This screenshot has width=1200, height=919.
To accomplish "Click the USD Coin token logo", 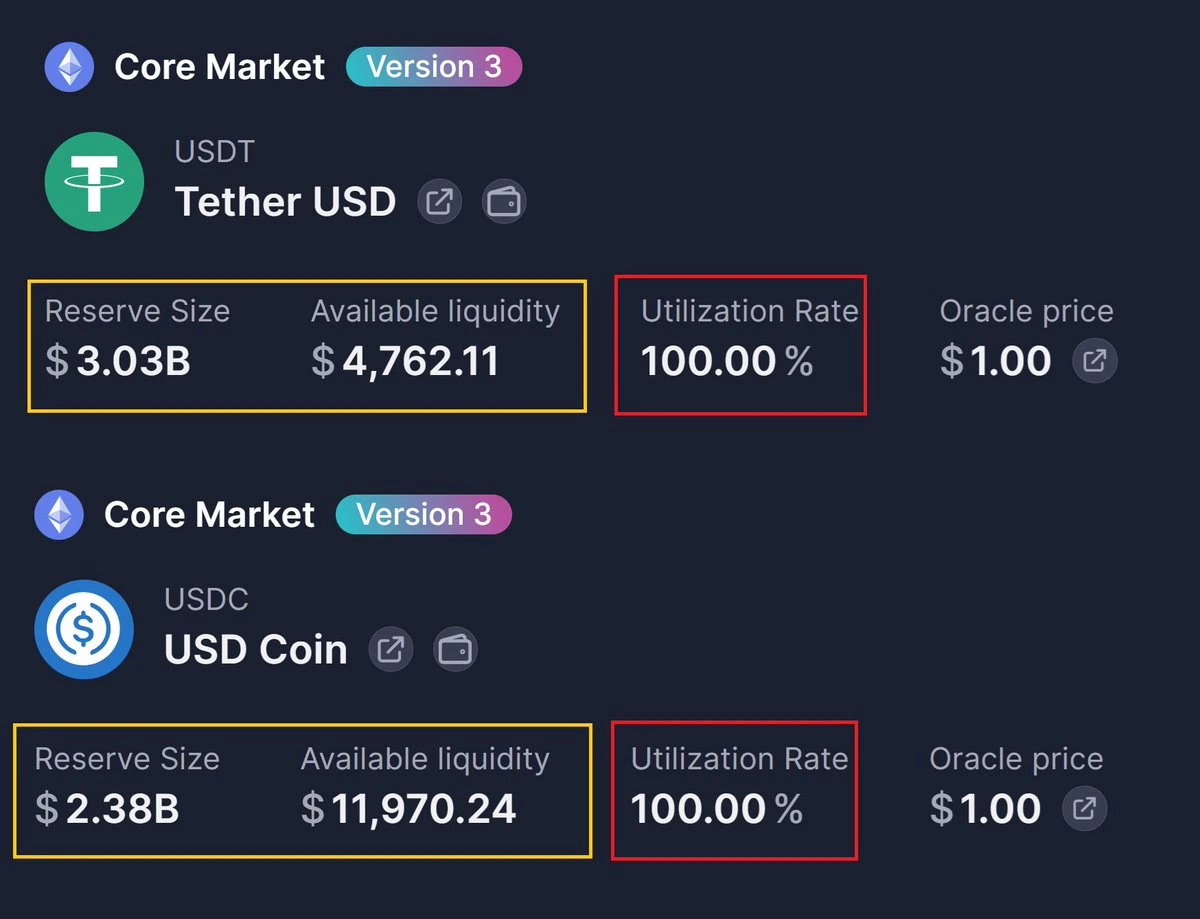I will click(84, 629).
